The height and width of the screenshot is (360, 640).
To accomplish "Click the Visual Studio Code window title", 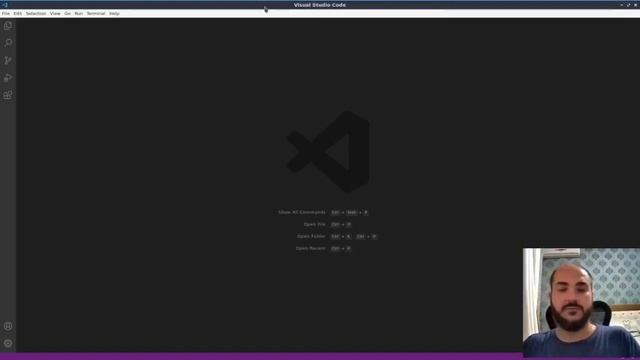I will 320,5.
